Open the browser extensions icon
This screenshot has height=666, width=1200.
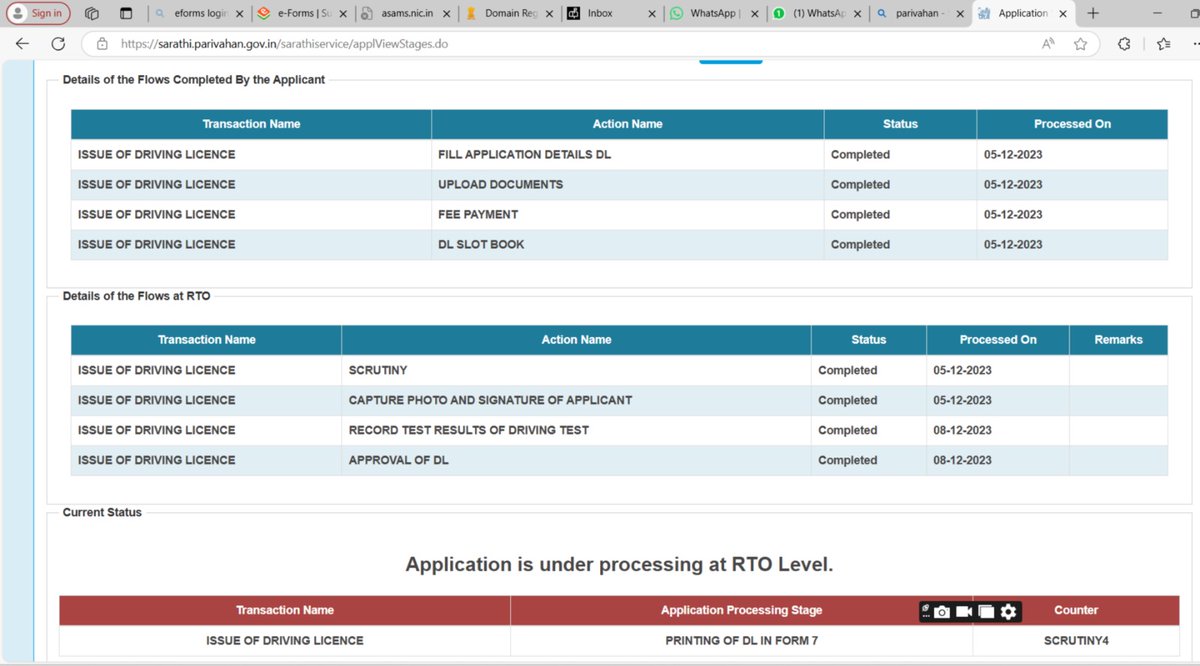click(1124, 44)
